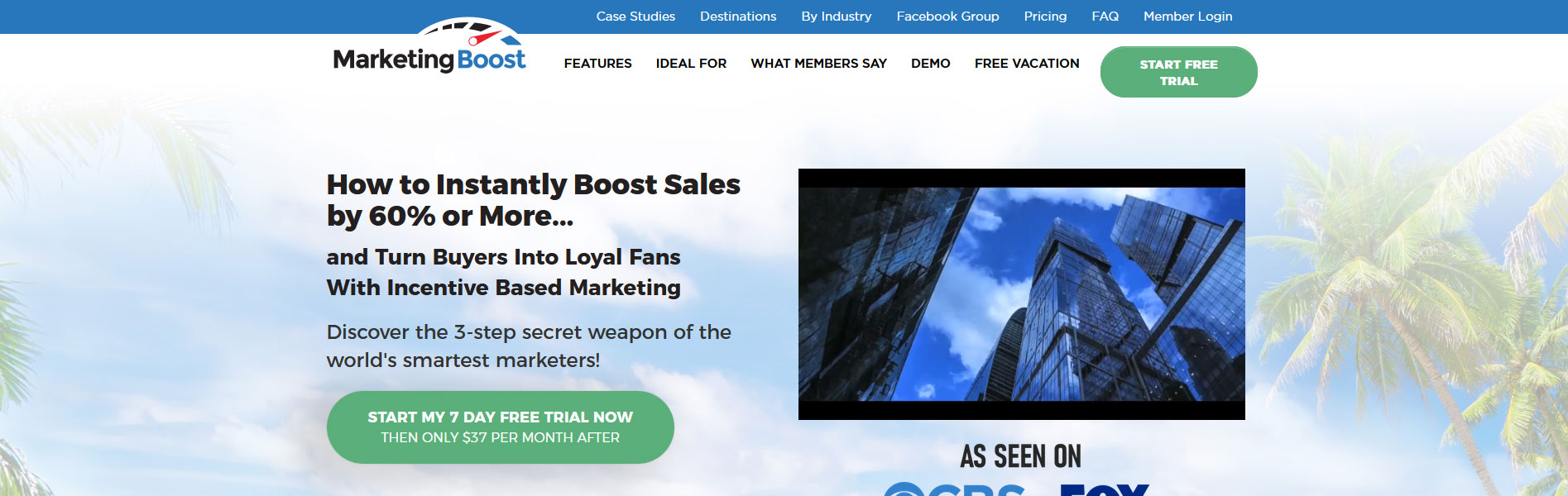Click the Marketing Boost logo
Screen dimensions: 1568x496
click(x=429, y=46)
